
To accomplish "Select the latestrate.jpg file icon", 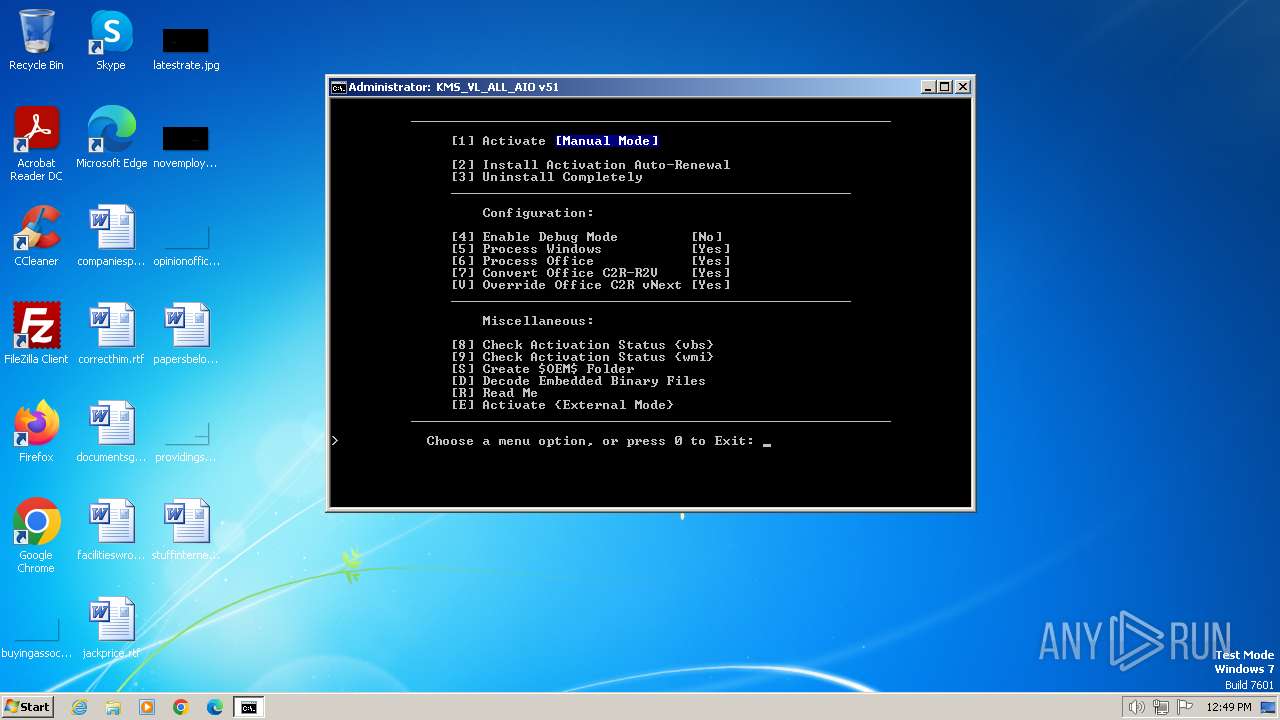I will point(186,48).
